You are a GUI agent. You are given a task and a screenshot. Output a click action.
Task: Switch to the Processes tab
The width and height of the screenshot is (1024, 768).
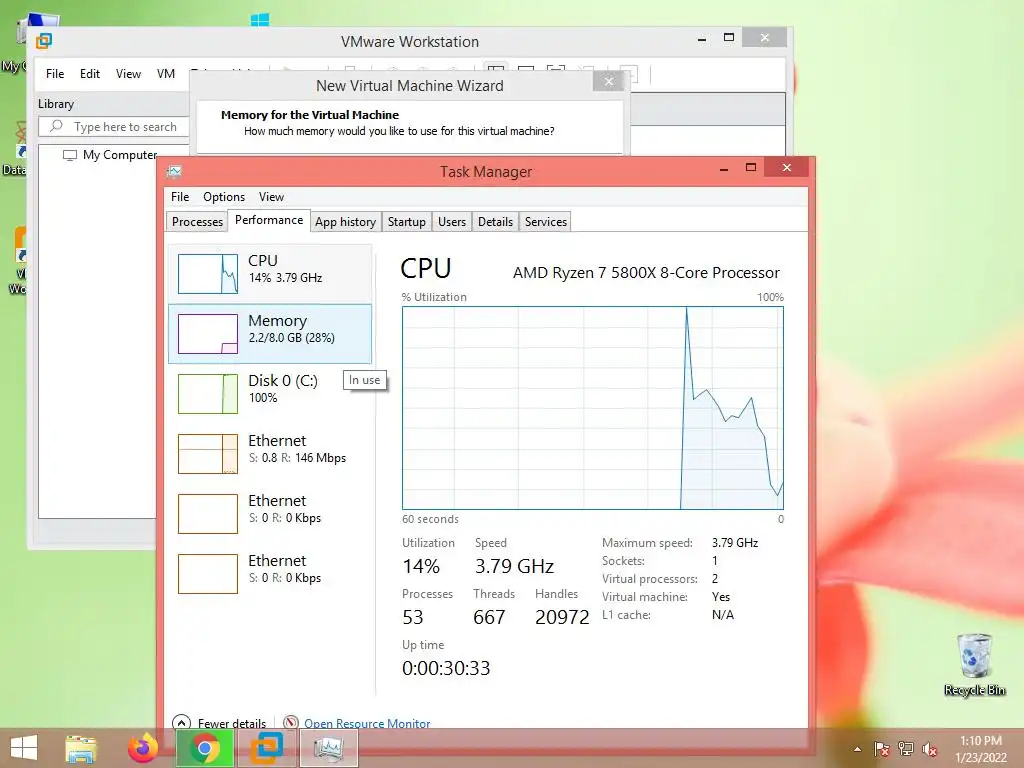197,221
